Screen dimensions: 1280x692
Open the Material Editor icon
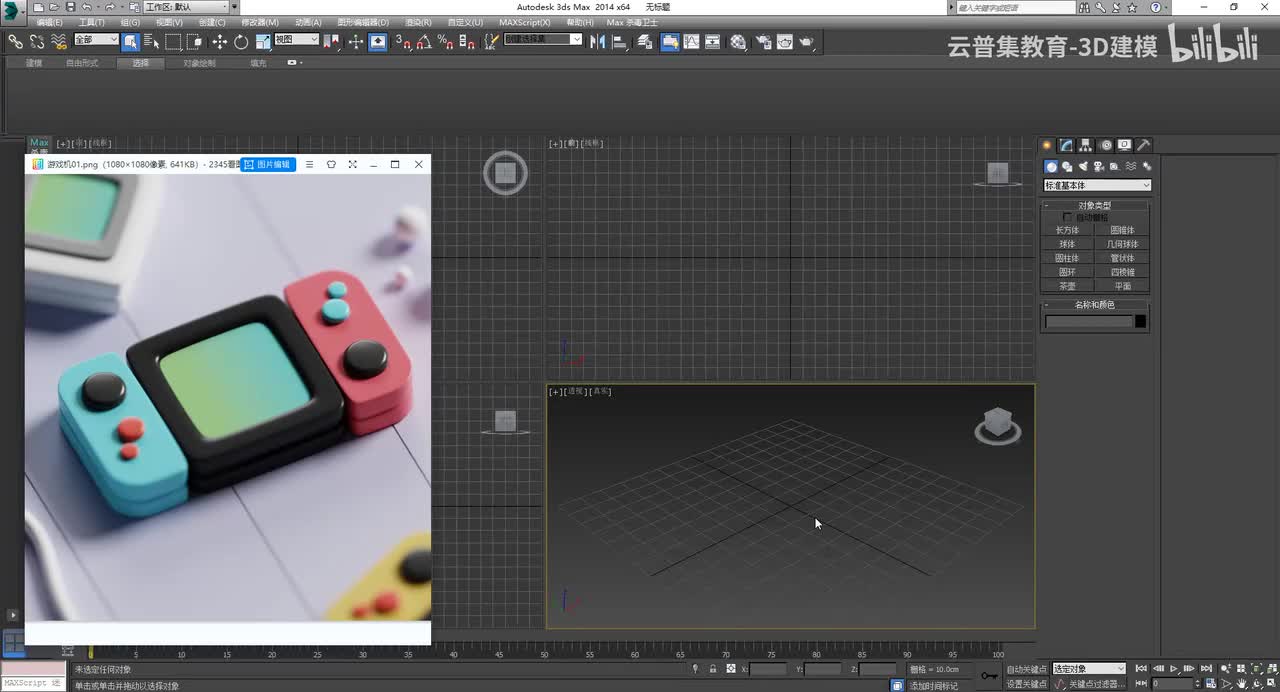tap(738, 42)
